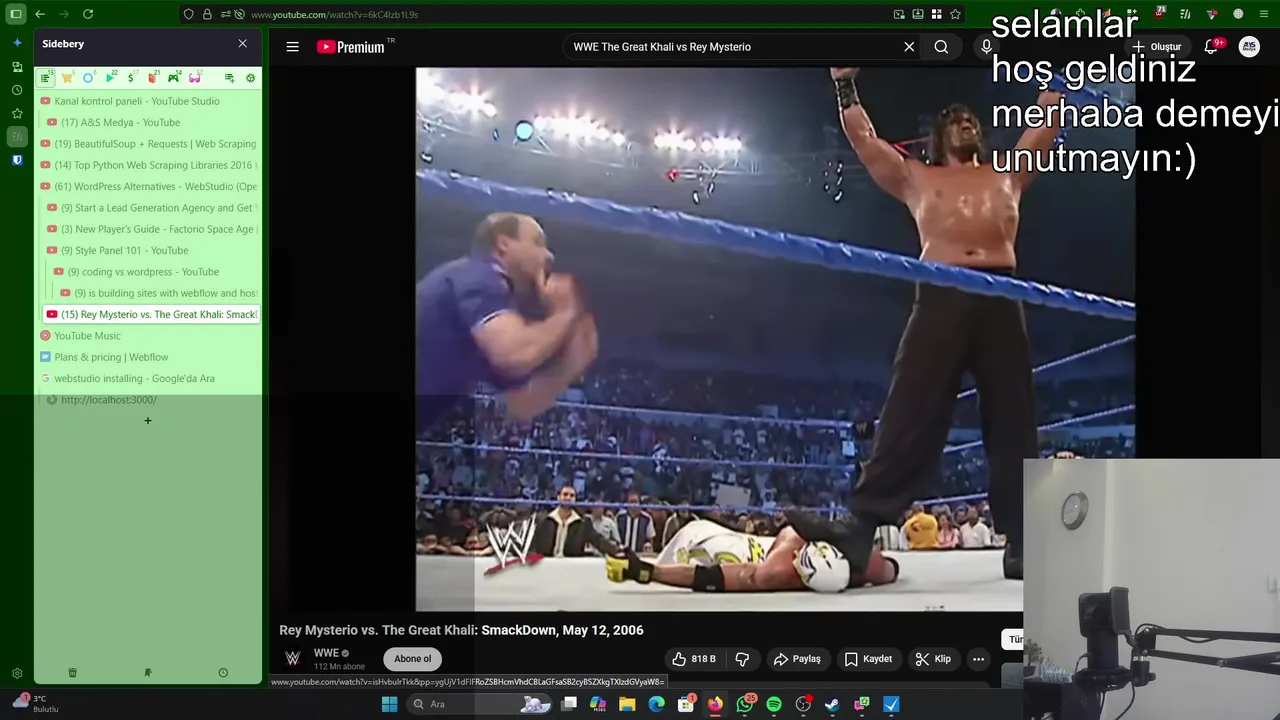
Task: Open the YouTube guide hamburger menu
Action: [x=292, y=46]
